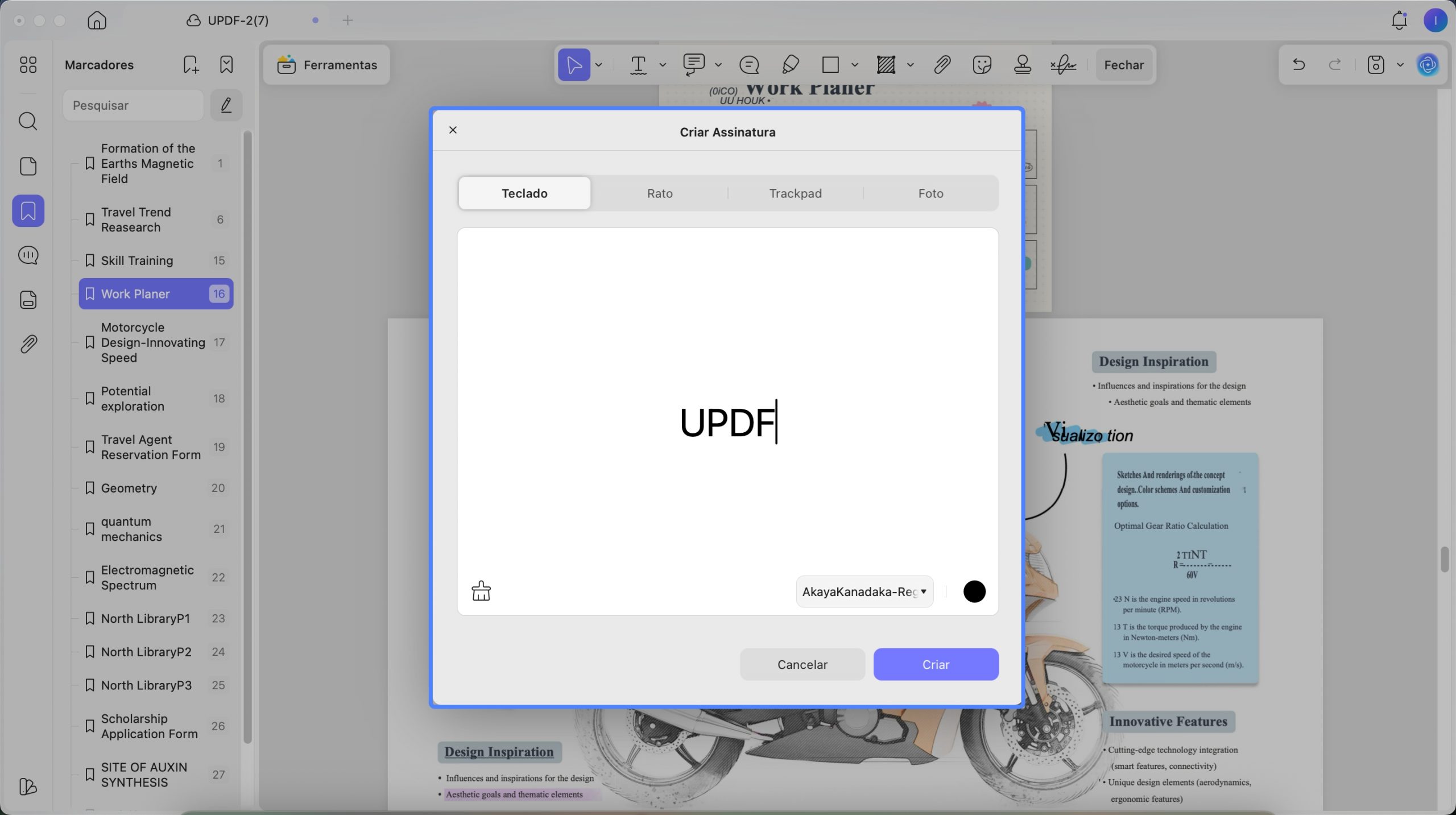Click the attach file paperclip in toolbar

click(x=942, y=65)
